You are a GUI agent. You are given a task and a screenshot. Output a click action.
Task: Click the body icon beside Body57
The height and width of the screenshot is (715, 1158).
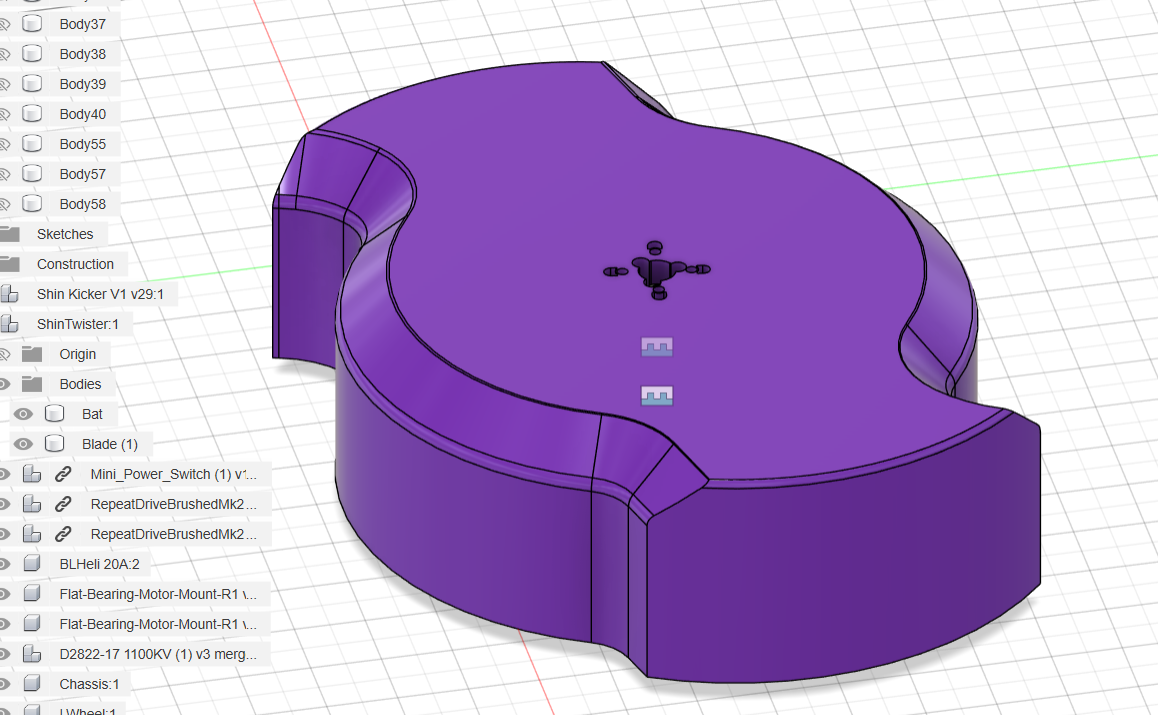click(32, 174)
